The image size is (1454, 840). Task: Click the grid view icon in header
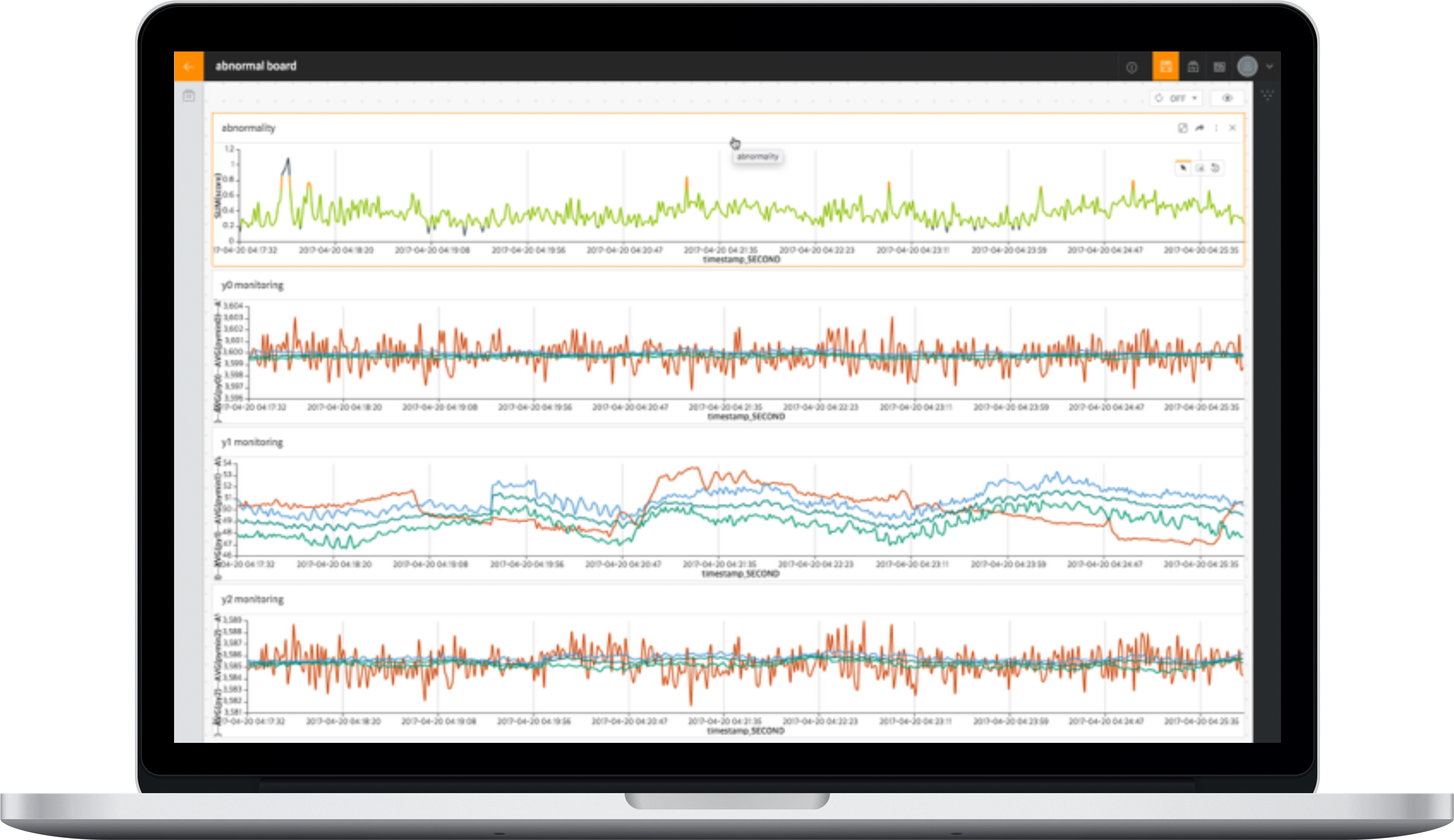click(1219, 67)
